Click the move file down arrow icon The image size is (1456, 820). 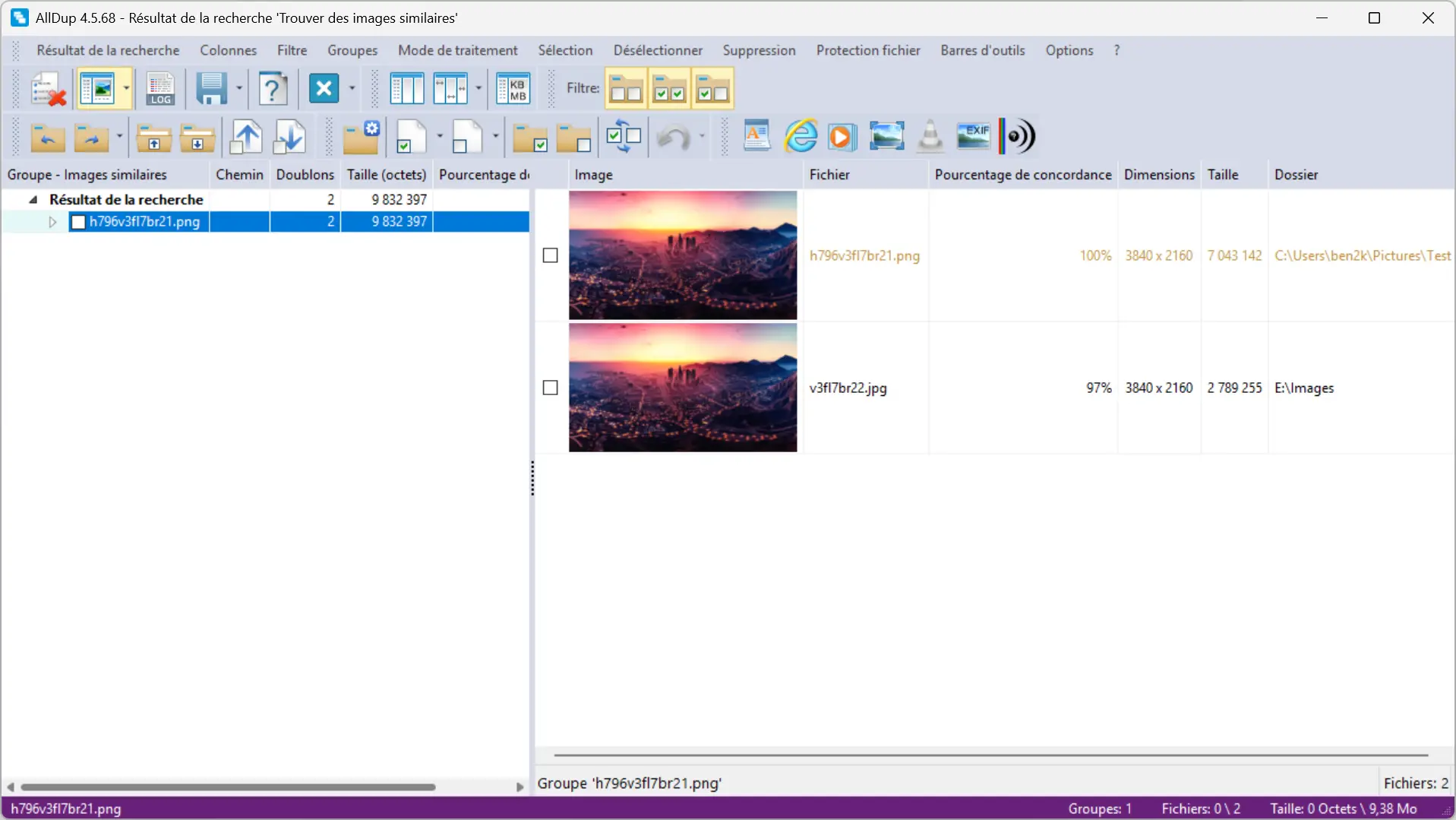[x=289, y=138]
